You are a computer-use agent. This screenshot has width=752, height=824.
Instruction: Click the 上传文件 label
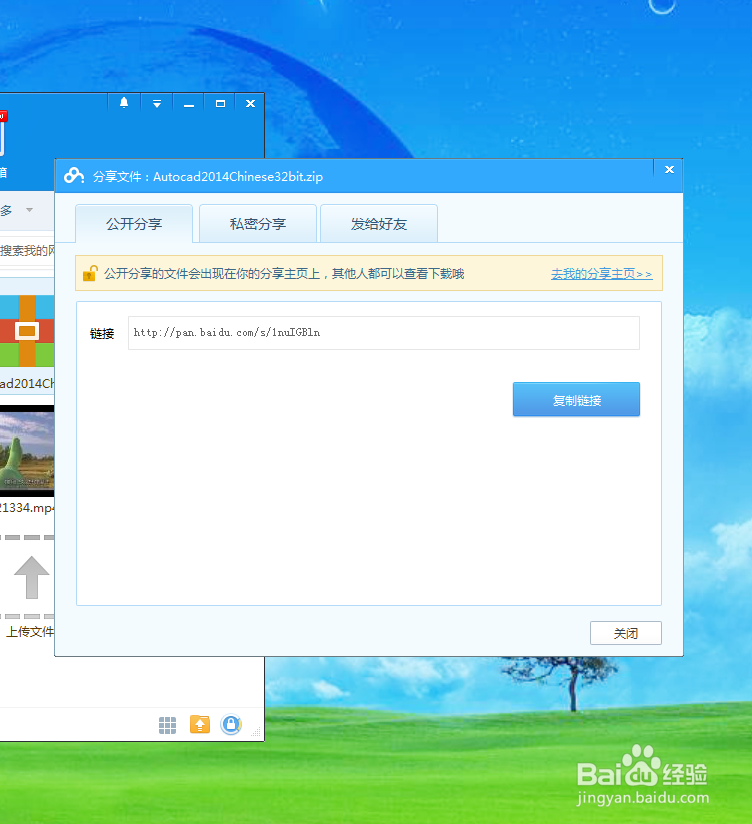click(x=29, y=632)
